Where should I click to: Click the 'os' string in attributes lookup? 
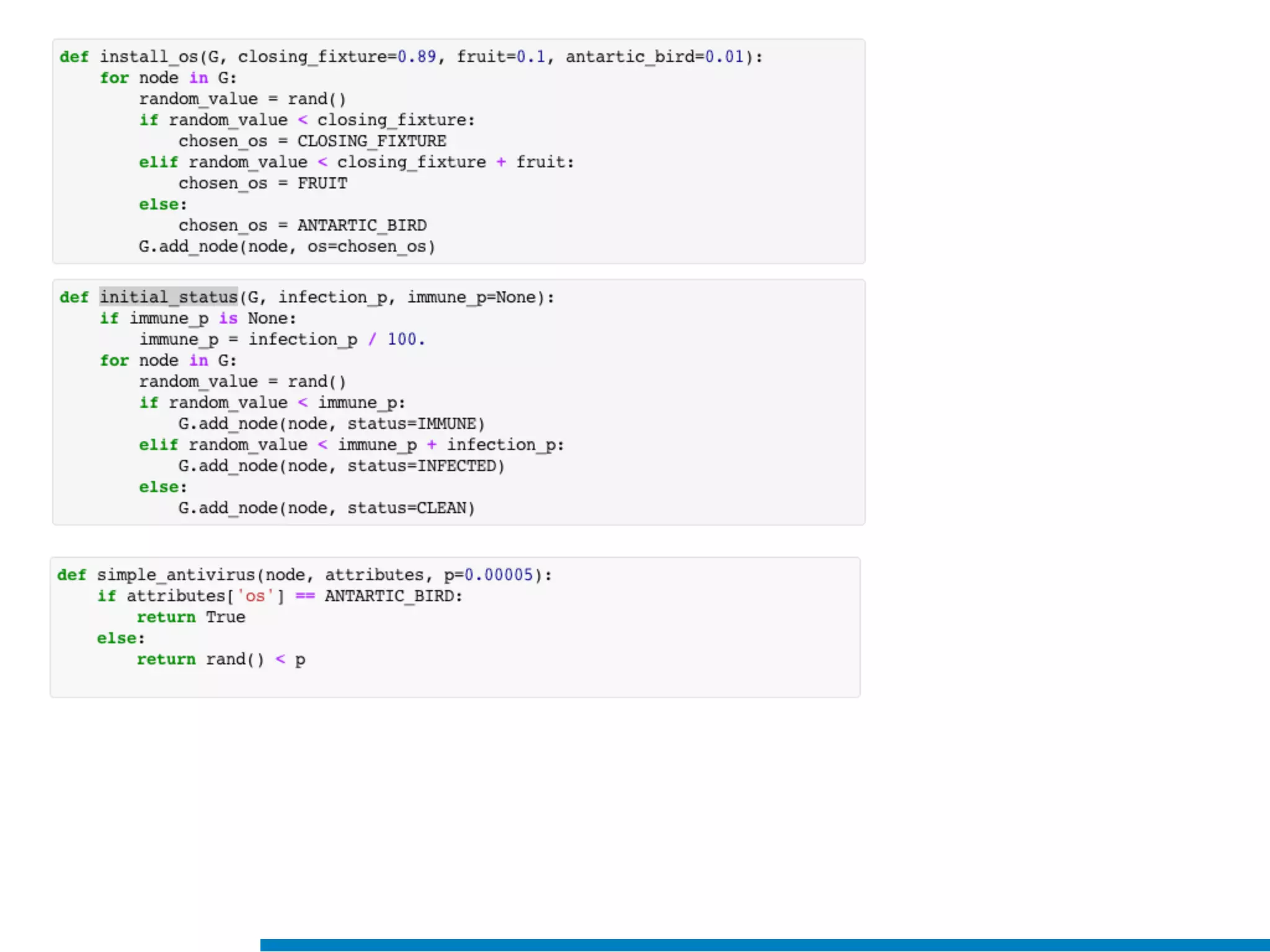pyautogui.click(x=255, y=596)
